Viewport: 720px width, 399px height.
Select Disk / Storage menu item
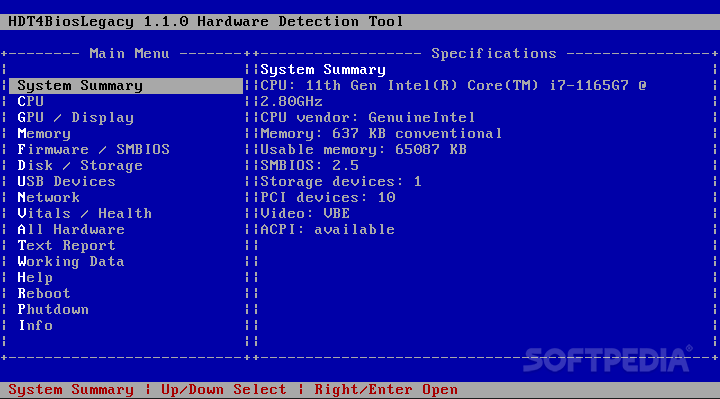[x=80, y=166]
